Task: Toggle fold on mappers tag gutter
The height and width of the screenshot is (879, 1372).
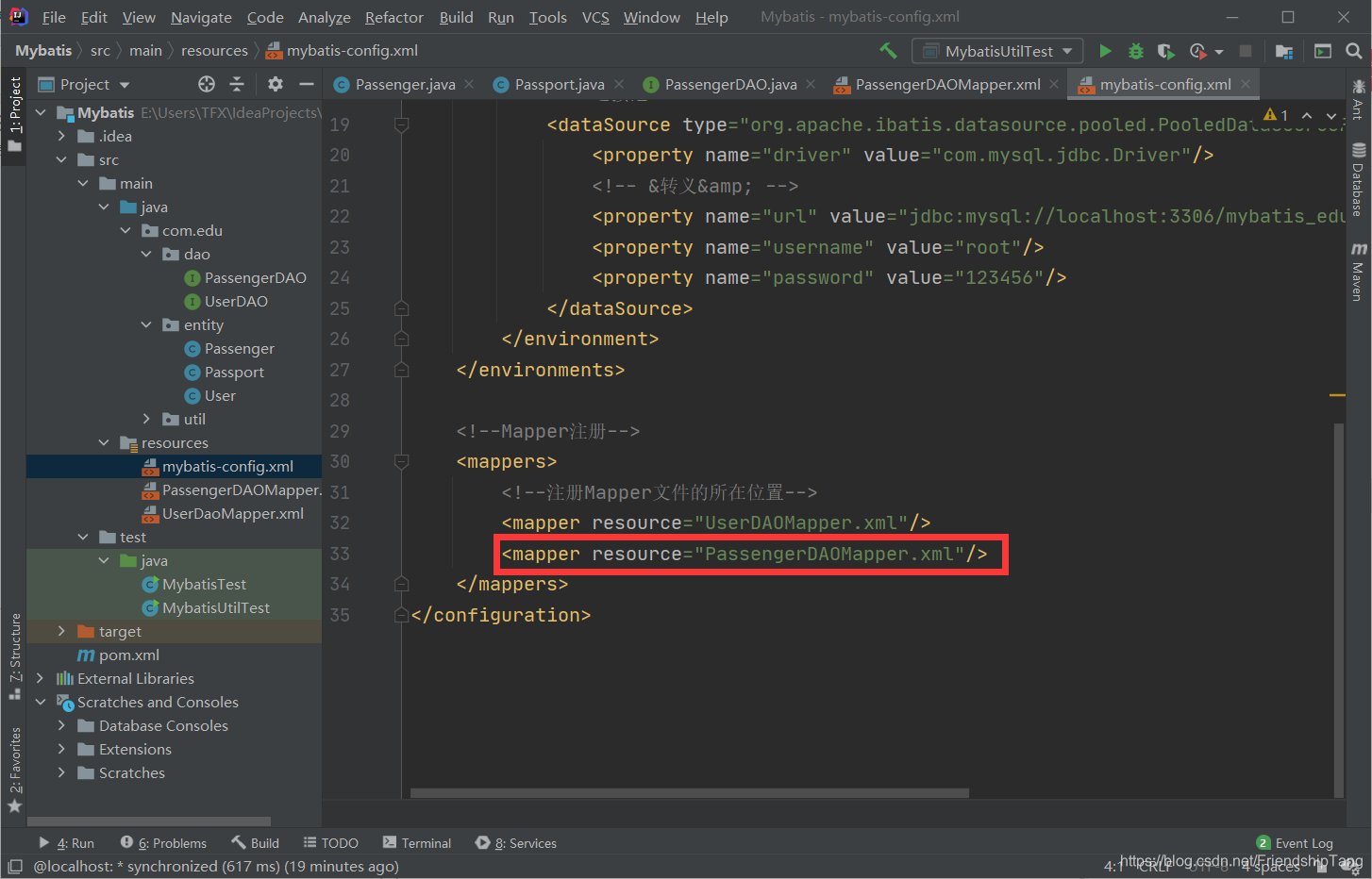Action: point(401,462)
